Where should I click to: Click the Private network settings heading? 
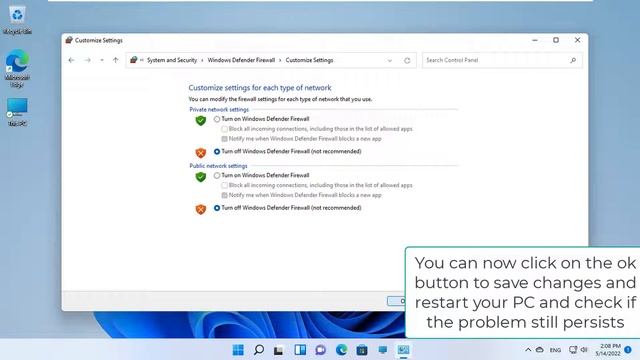click(x=219, y=109)
